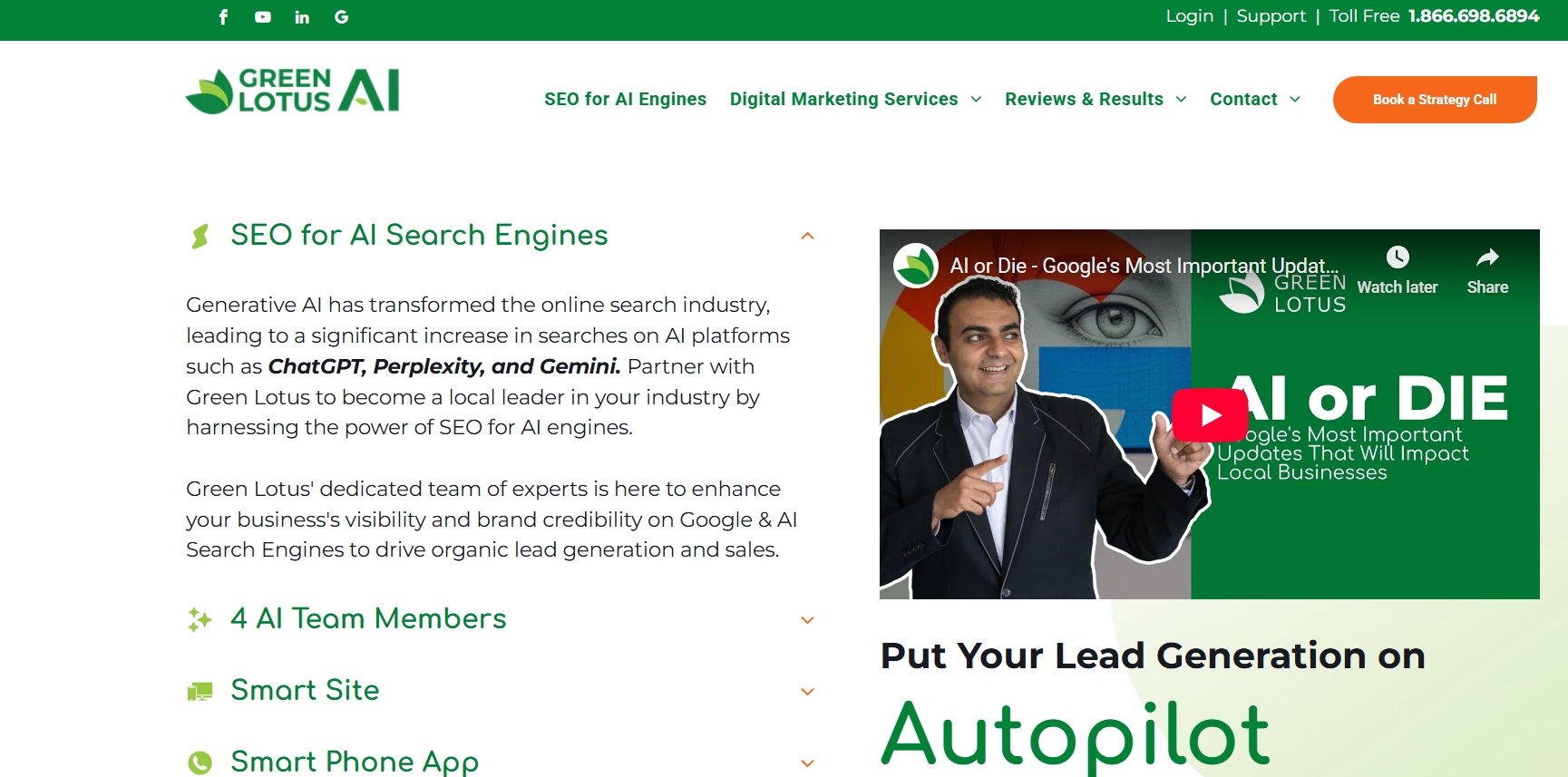Expand the Smart Site section

click(x=807, y=692)
